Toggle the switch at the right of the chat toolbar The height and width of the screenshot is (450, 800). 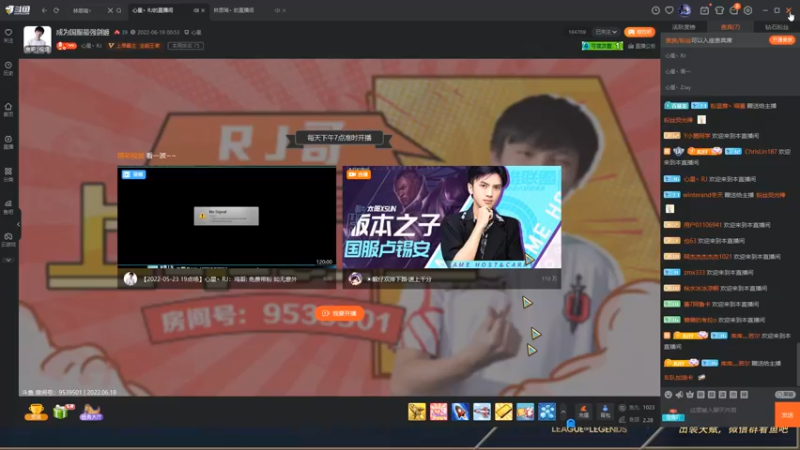pos(785,394)
